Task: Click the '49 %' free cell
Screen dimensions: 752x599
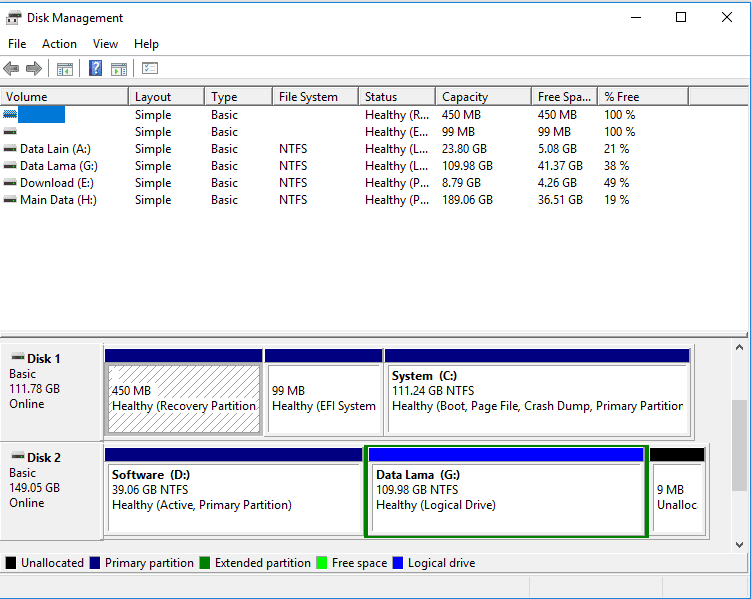Action: coord(616,183)
